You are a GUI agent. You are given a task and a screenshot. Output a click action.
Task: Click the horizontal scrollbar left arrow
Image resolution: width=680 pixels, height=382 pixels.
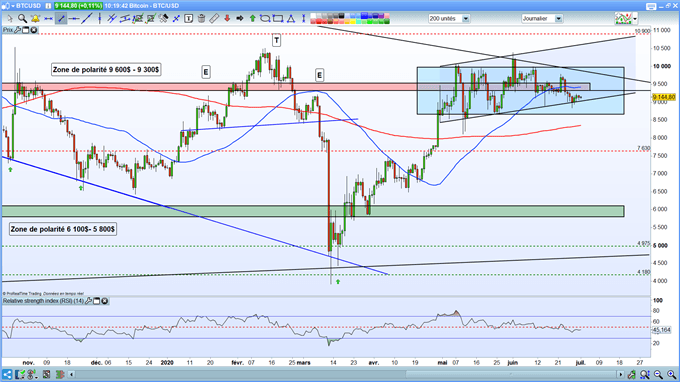(x=72, y=374)
